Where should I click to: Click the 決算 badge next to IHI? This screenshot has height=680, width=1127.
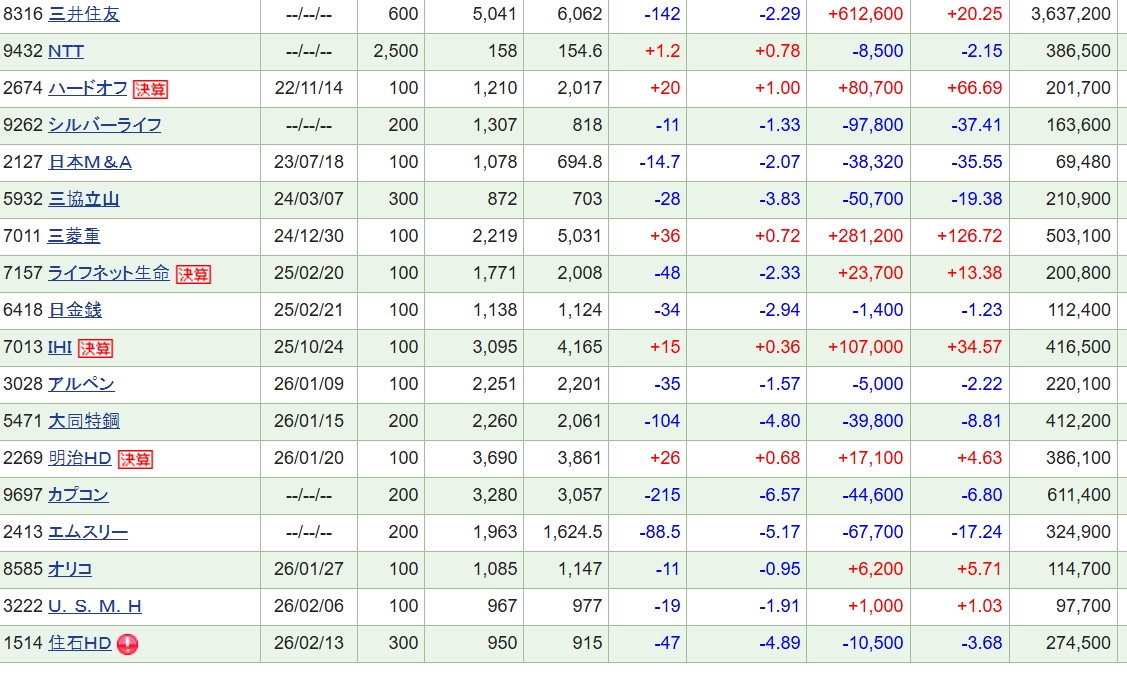pos(96,348)
